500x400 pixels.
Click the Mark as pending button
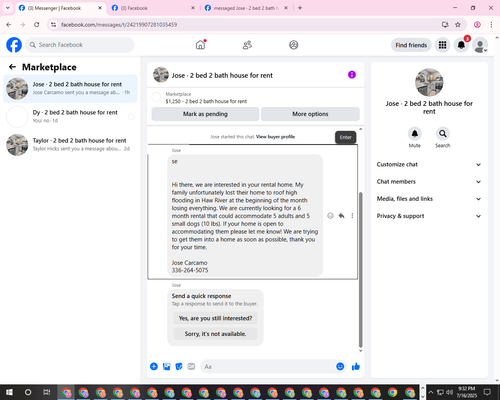tap(205, 114)
